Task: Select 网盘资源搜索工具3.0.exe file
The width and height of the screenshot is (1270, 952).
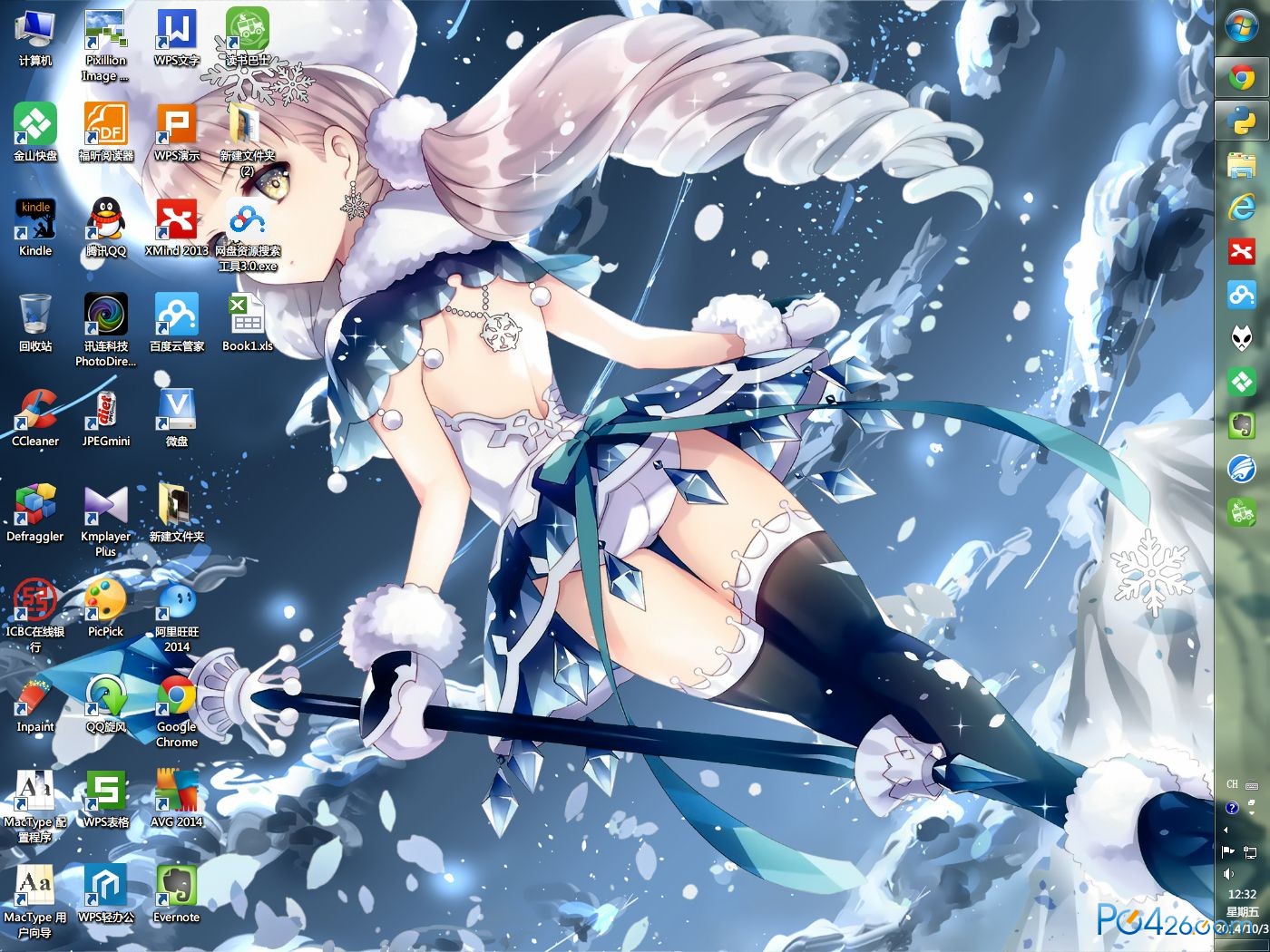Action: (x=248, y=236)
